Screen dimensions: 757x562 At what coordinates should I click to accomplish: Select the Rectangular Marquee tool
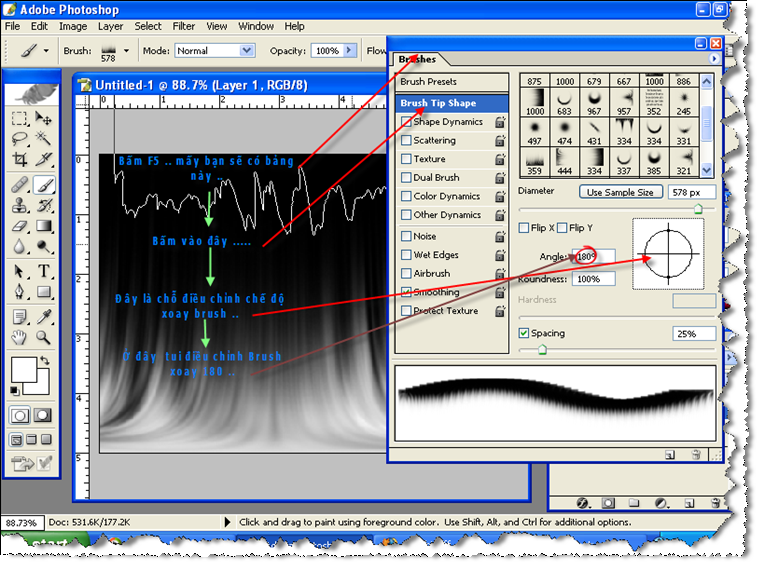[x=19, y=118]
